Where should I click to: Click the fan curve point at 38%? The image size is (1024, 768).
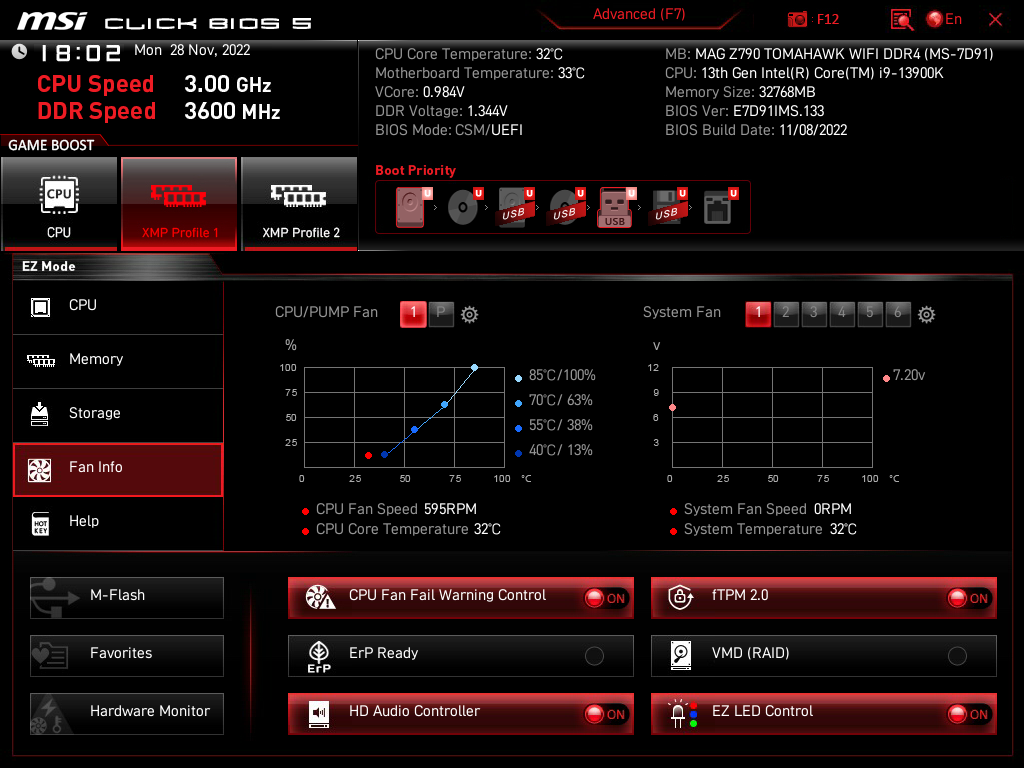[x=415, y=430]
